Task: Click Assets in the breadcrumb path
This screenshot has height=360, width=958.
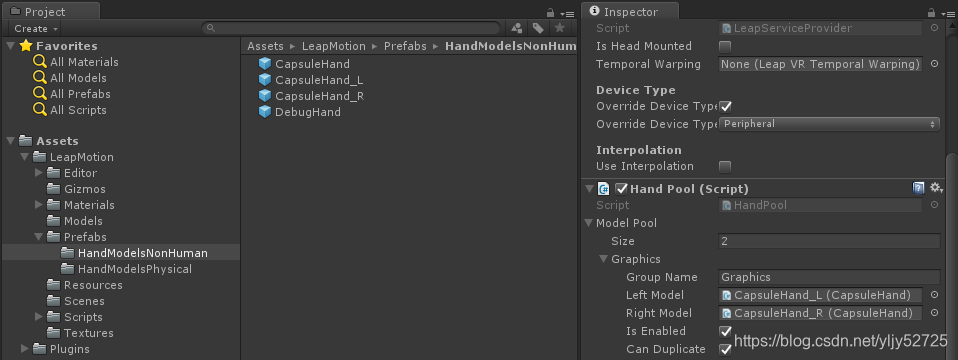Action: [265, 46]
